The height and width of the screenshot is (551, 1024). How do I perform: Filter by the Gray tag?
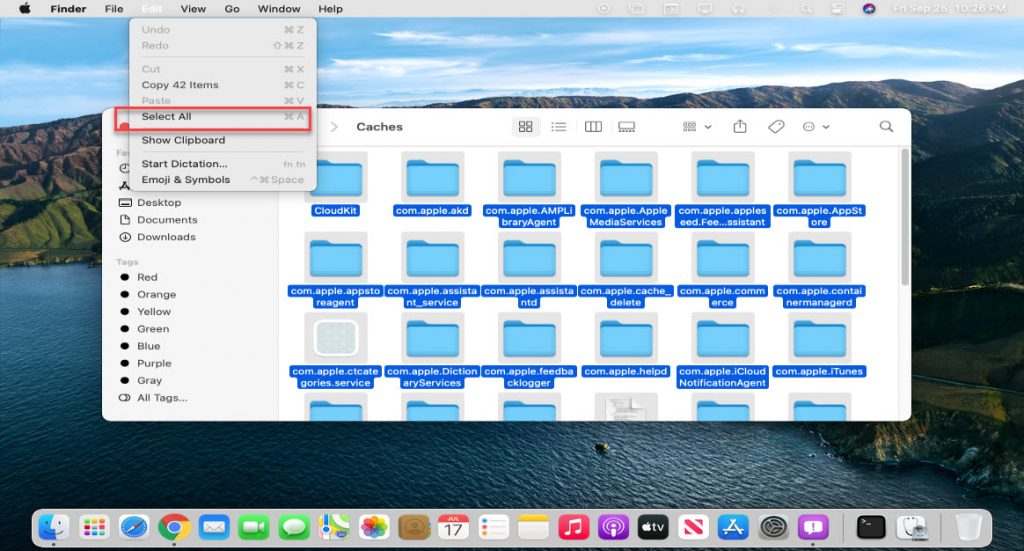pos(149,380)
